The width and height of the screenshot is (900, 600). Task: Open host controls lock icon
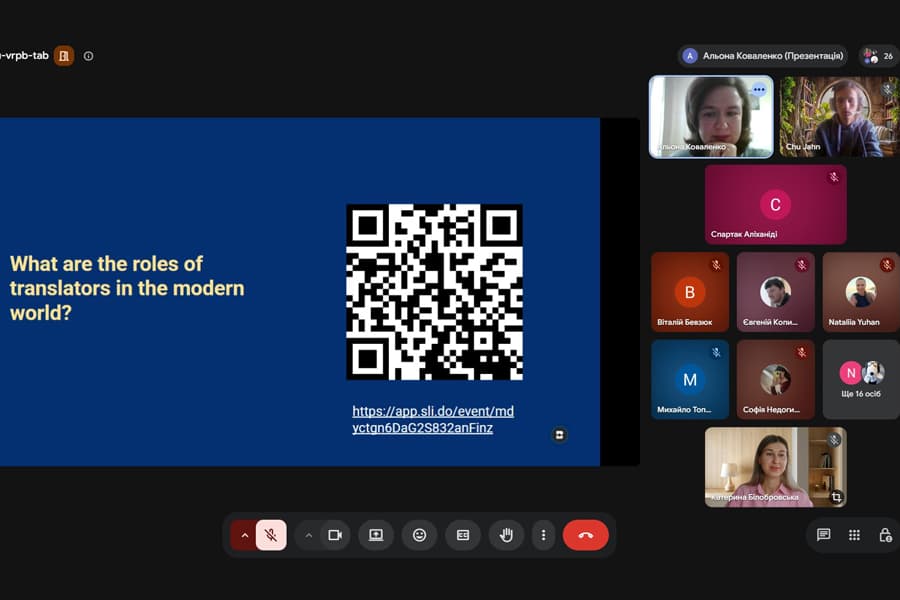(885, 535)
